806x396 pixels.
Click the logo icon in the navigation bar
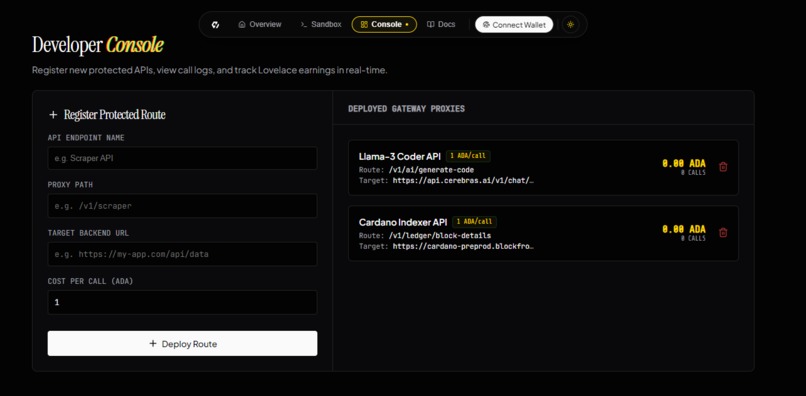point(215,25)
